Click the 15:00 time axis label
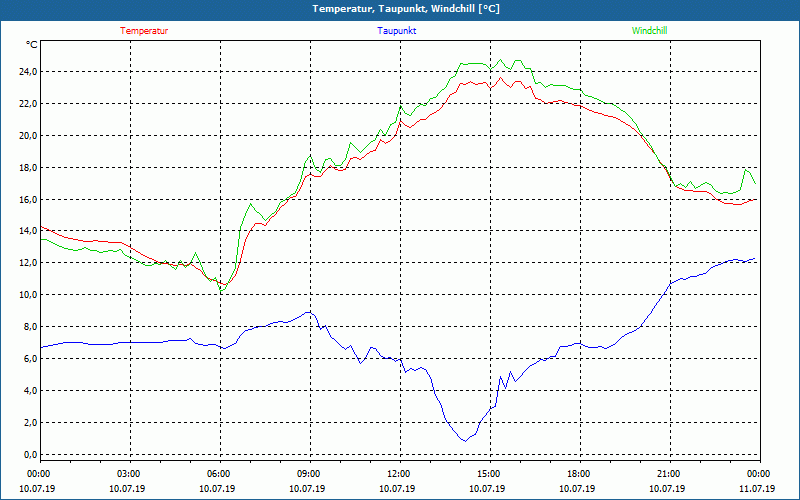 click(x=487, y=474)
